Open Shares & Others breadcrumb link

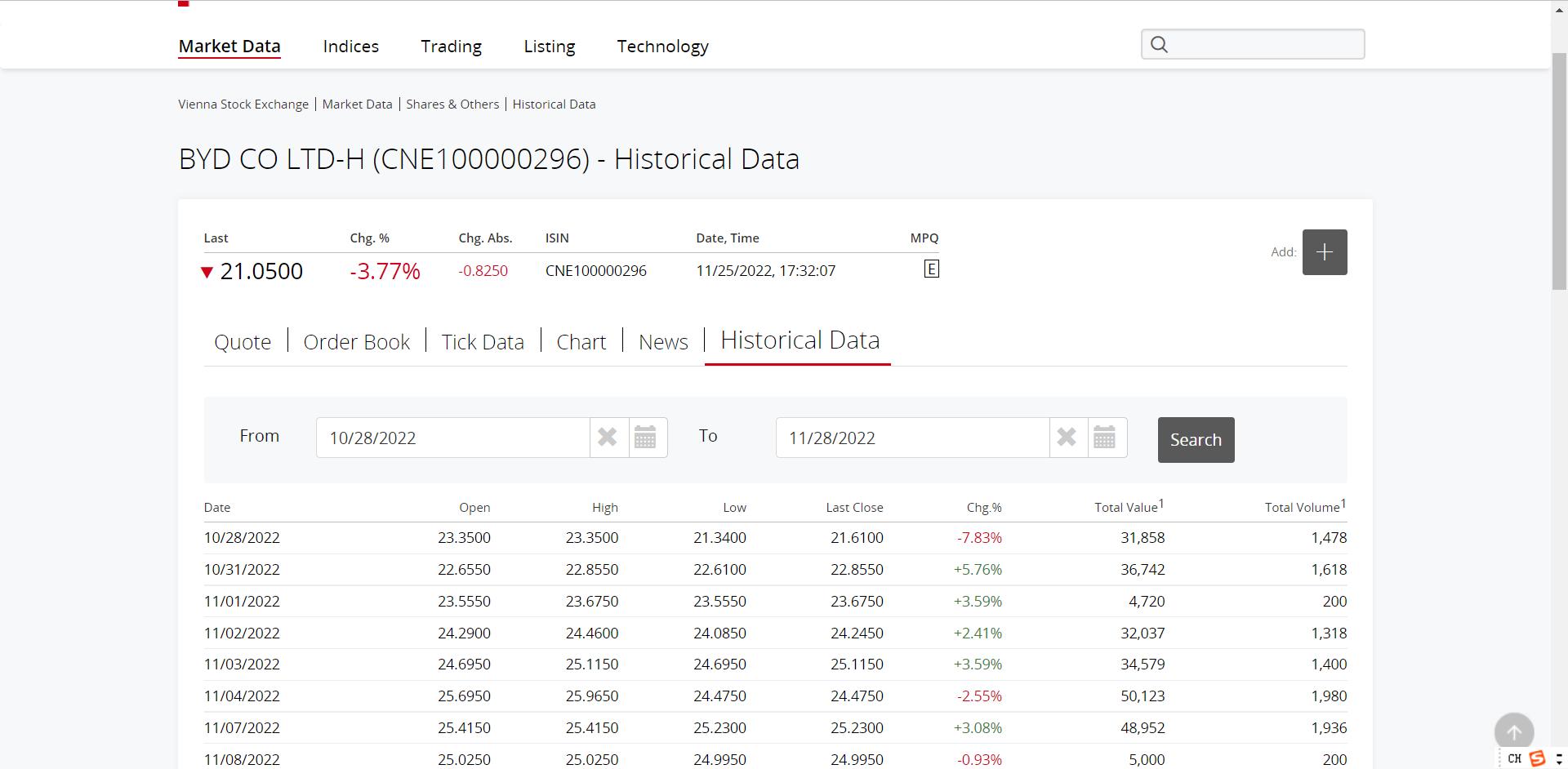[452, 104]
